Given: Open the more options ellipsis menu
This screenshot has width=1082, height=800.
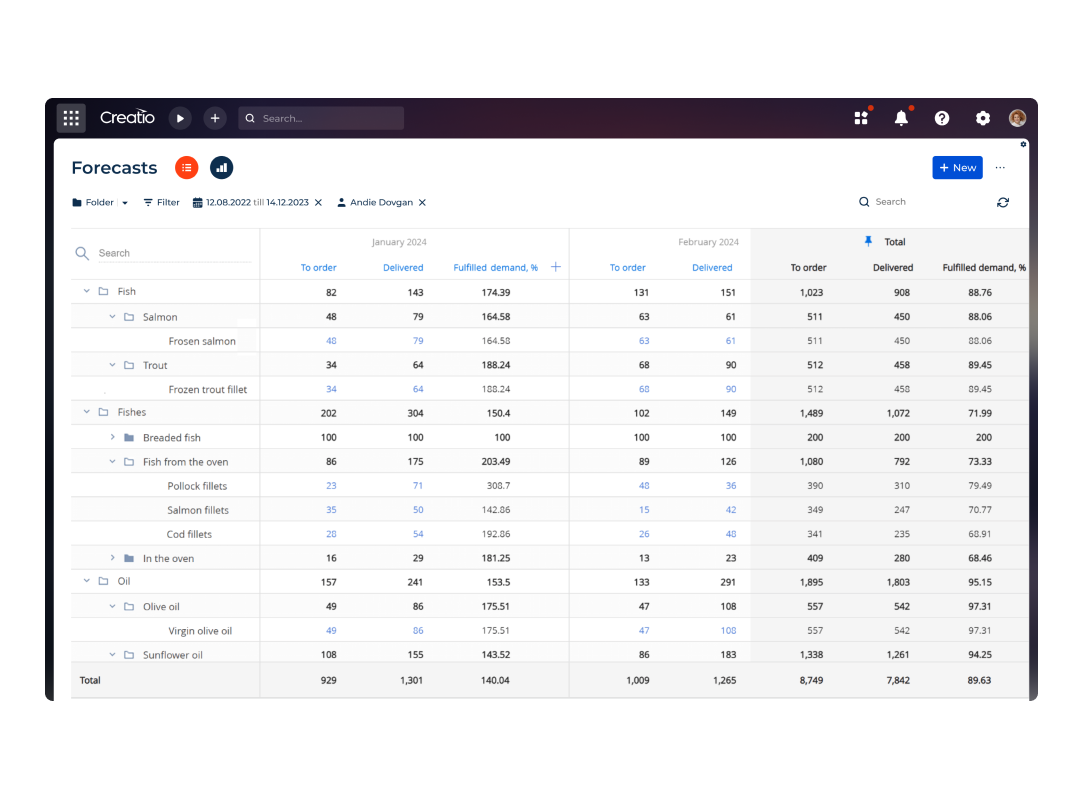Looking at the screenshot, I should pyautogui.click(x=999, y=167).
